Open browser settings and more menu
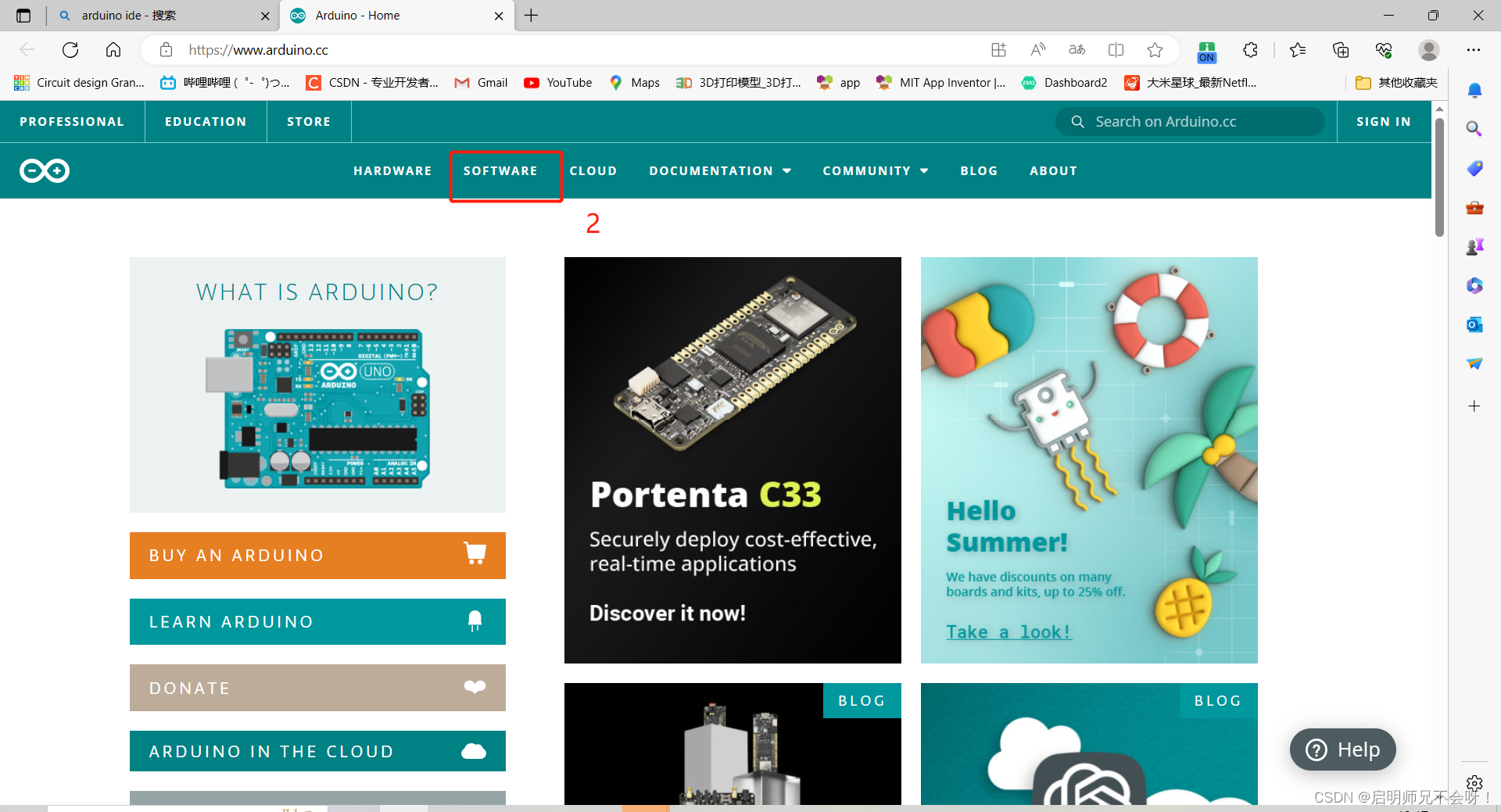The height and width of the screenshot is (812, 1501). coord(1474,50)
